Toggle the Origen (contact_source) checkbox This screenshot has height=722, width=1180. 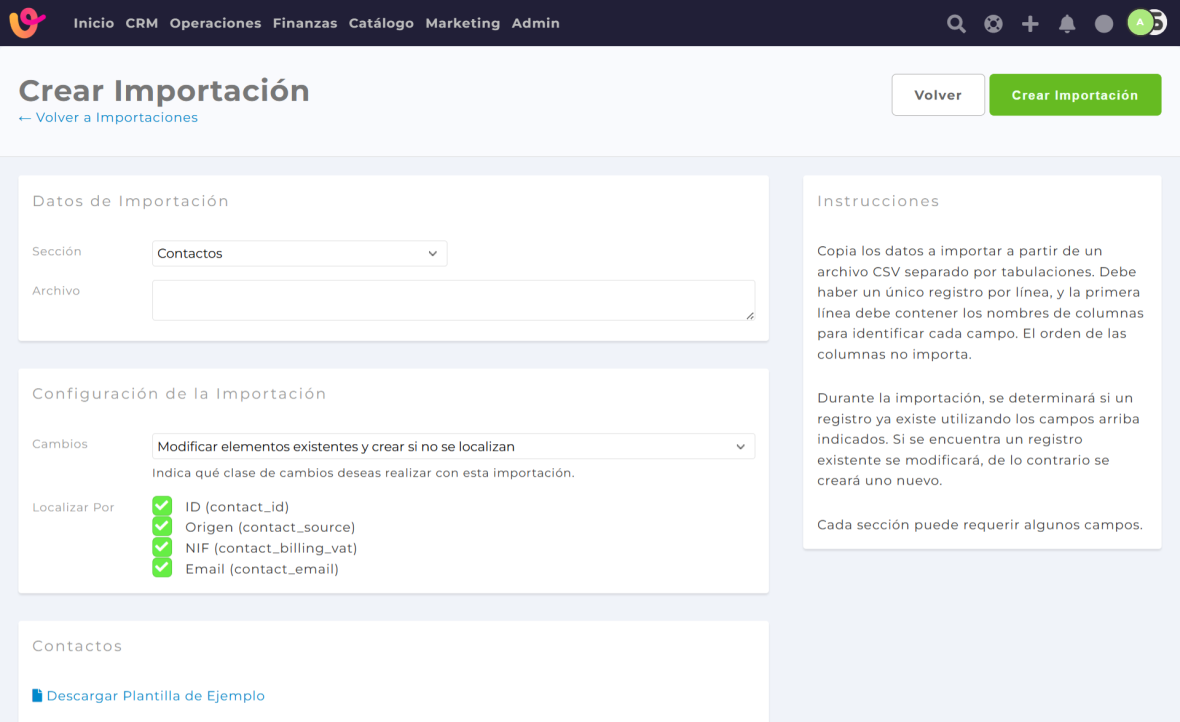[x=162, y=526]
